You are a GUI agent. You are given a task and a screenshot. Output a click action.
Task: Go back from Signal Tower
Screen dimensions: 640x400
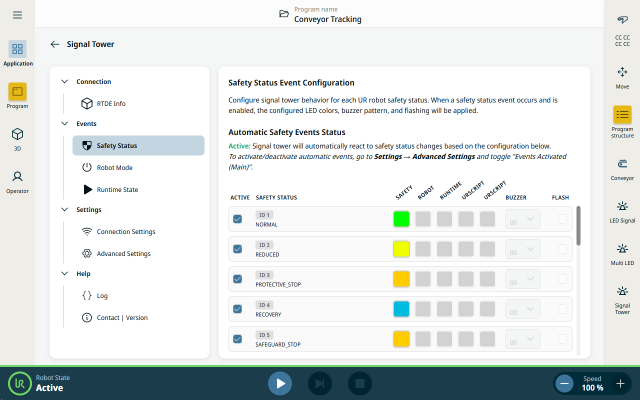pos(55,44)
